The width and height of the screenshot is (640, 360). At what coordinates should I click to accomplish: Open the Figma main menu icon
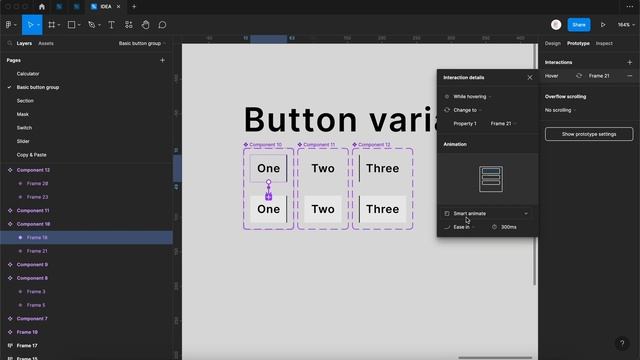(9, 25)
